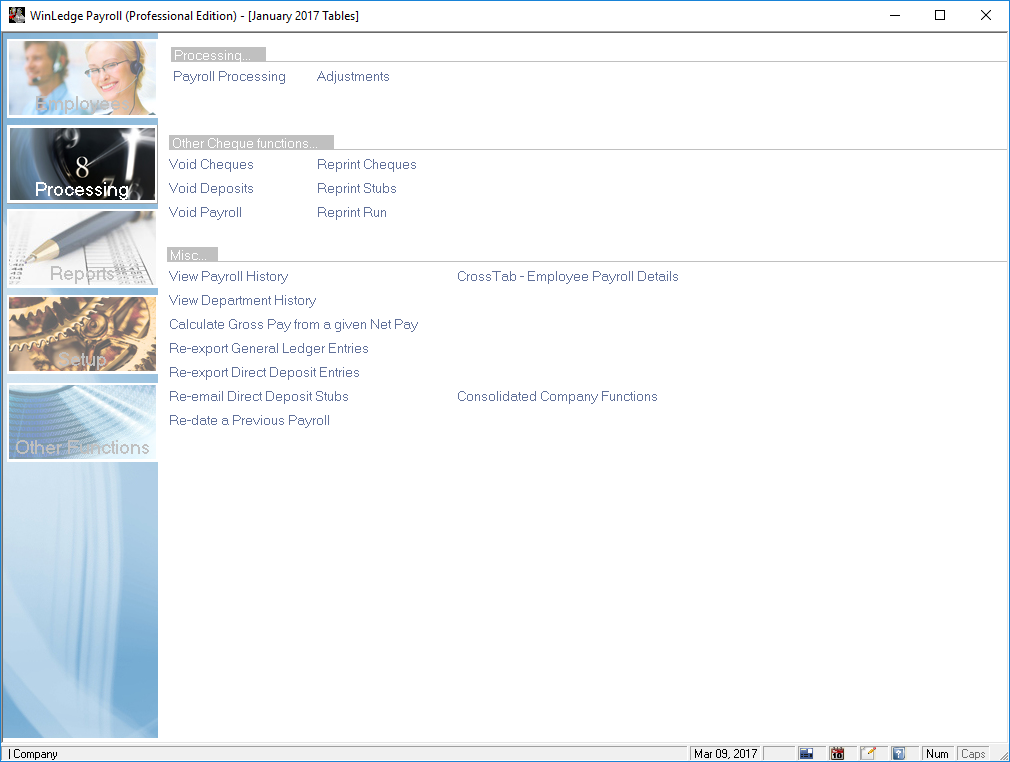Open Consolidated Company Functions
This screenshot has height=762, width=1010.
(x=557, y=397)
